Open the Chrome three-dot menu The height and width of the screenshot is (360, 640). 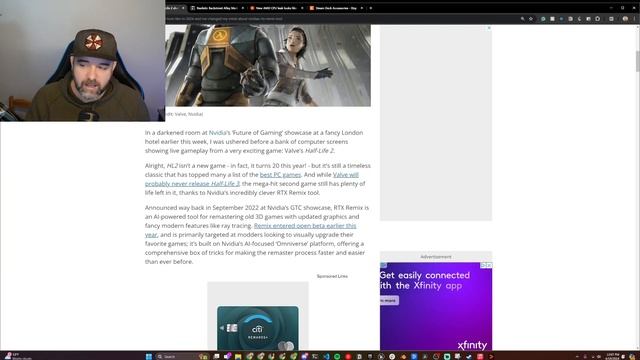pos(634,19)
